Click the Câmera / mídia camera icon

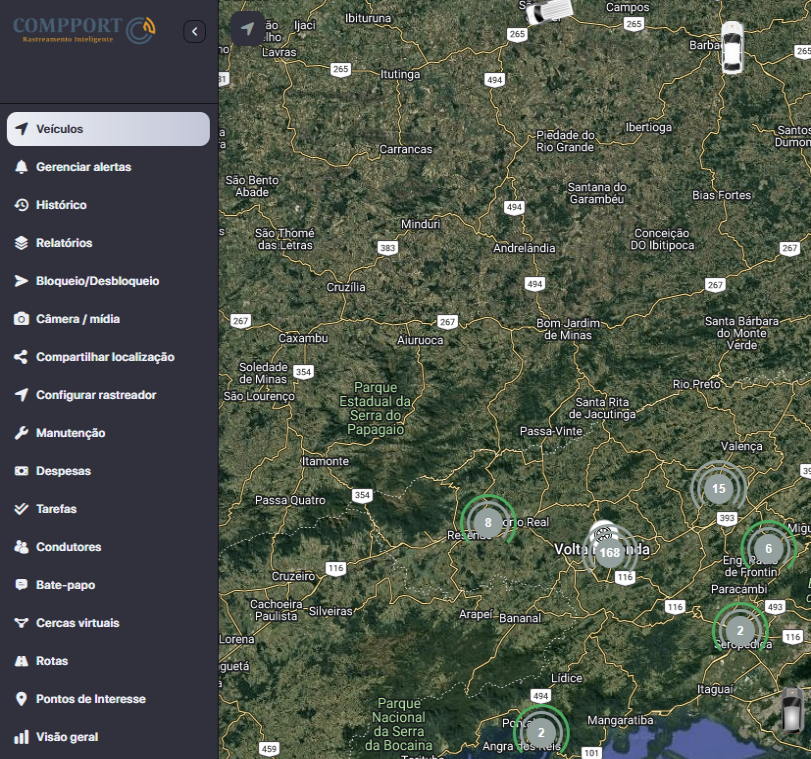click(x=21, y=319)
